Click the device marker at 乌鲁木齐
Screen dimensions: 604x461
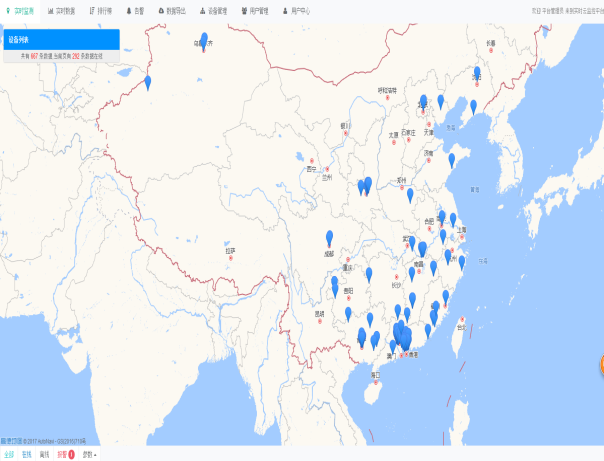204,42
